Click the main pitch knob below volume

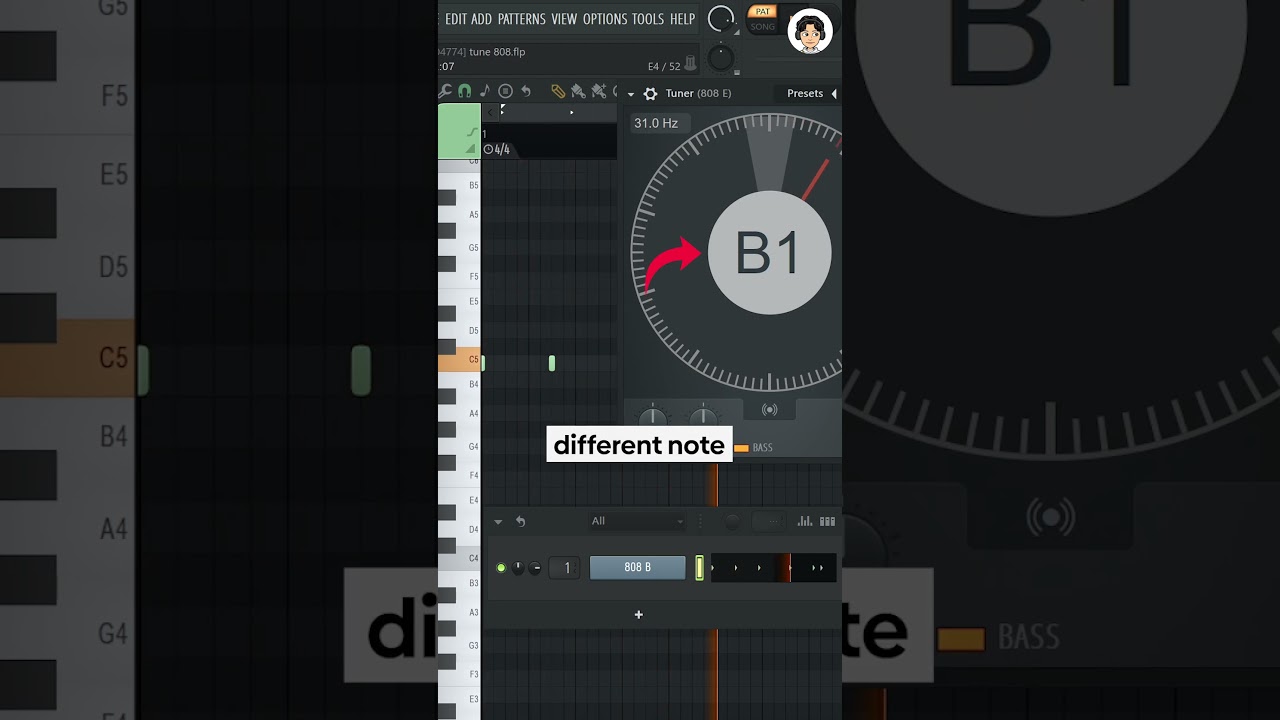click(720, 59)
